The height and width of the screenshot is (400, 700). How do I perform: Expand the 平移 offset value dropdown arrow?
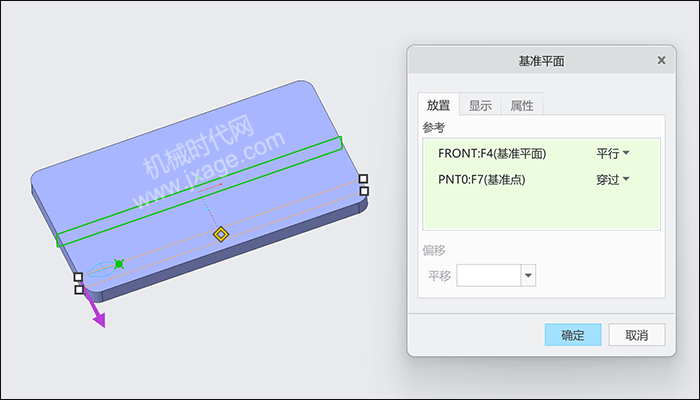(x=528, y=275)
